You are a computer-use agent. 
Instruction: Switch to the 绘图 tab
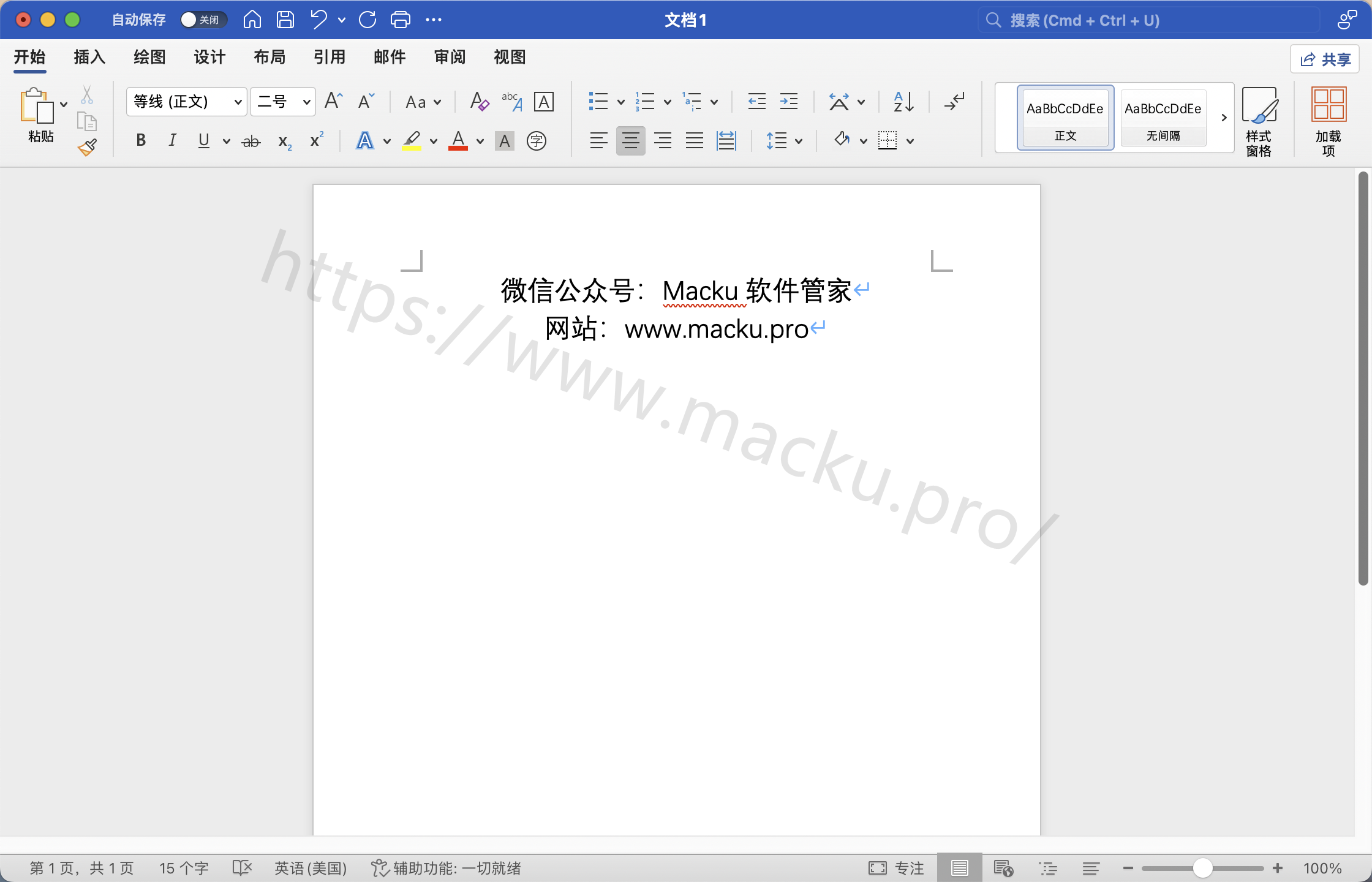point(150,57)
